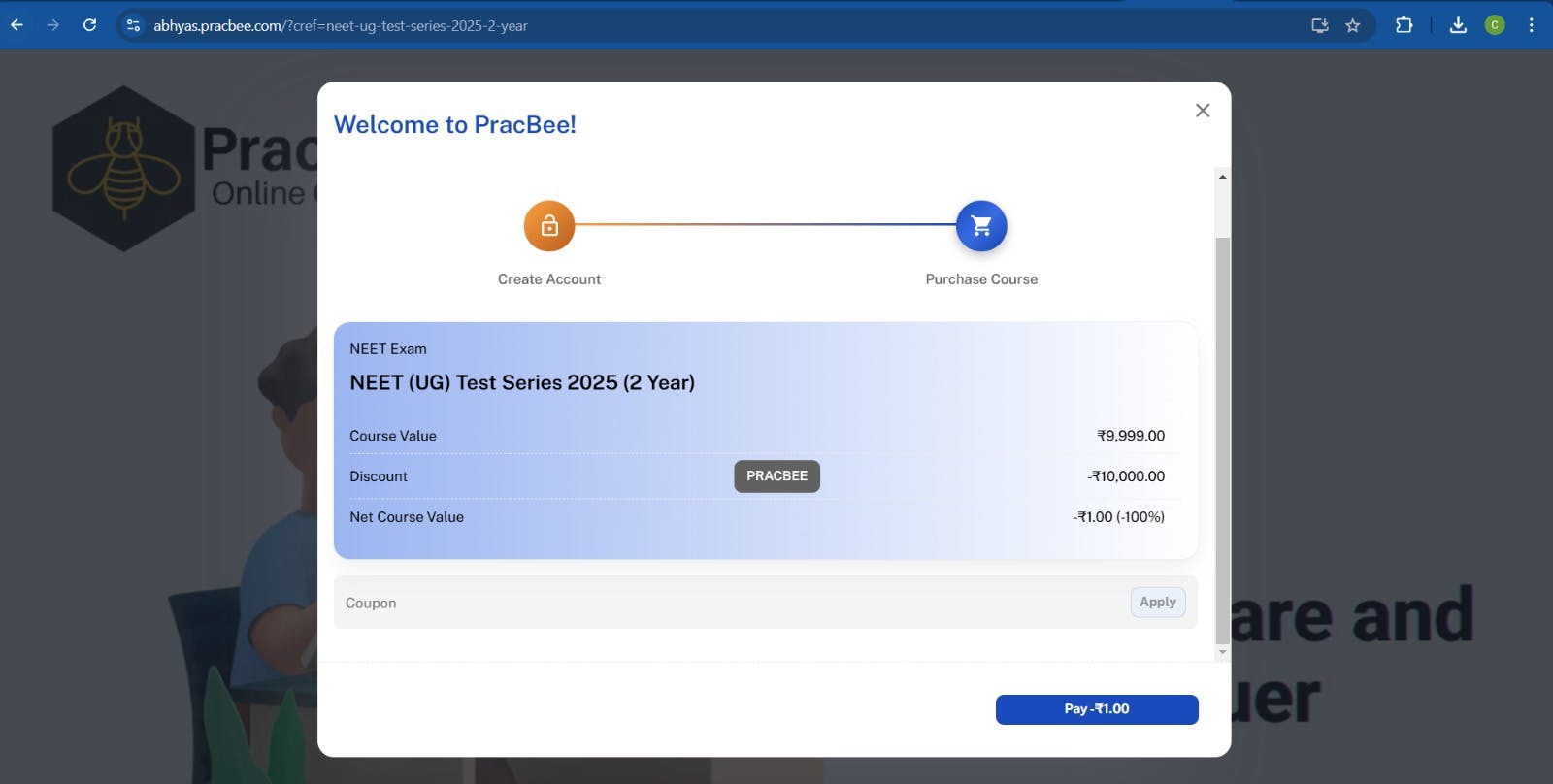Click the Discount label

tap(379, 476)
